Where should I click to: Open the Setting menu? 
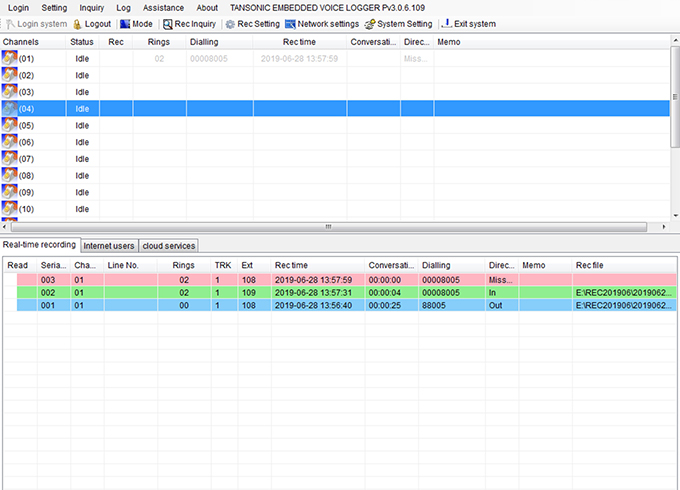pyautogui.click(x=54, y=7)
